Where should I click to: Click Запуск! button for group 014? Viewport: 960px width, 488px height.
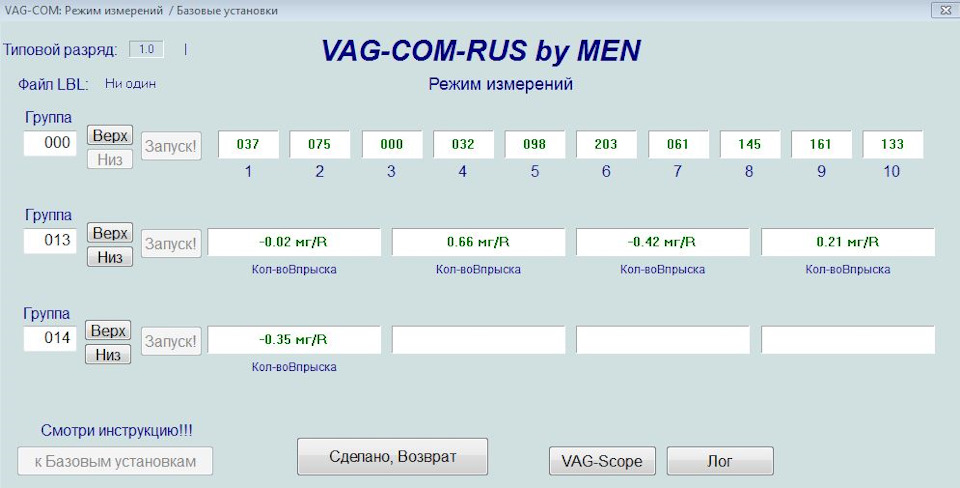171,341
